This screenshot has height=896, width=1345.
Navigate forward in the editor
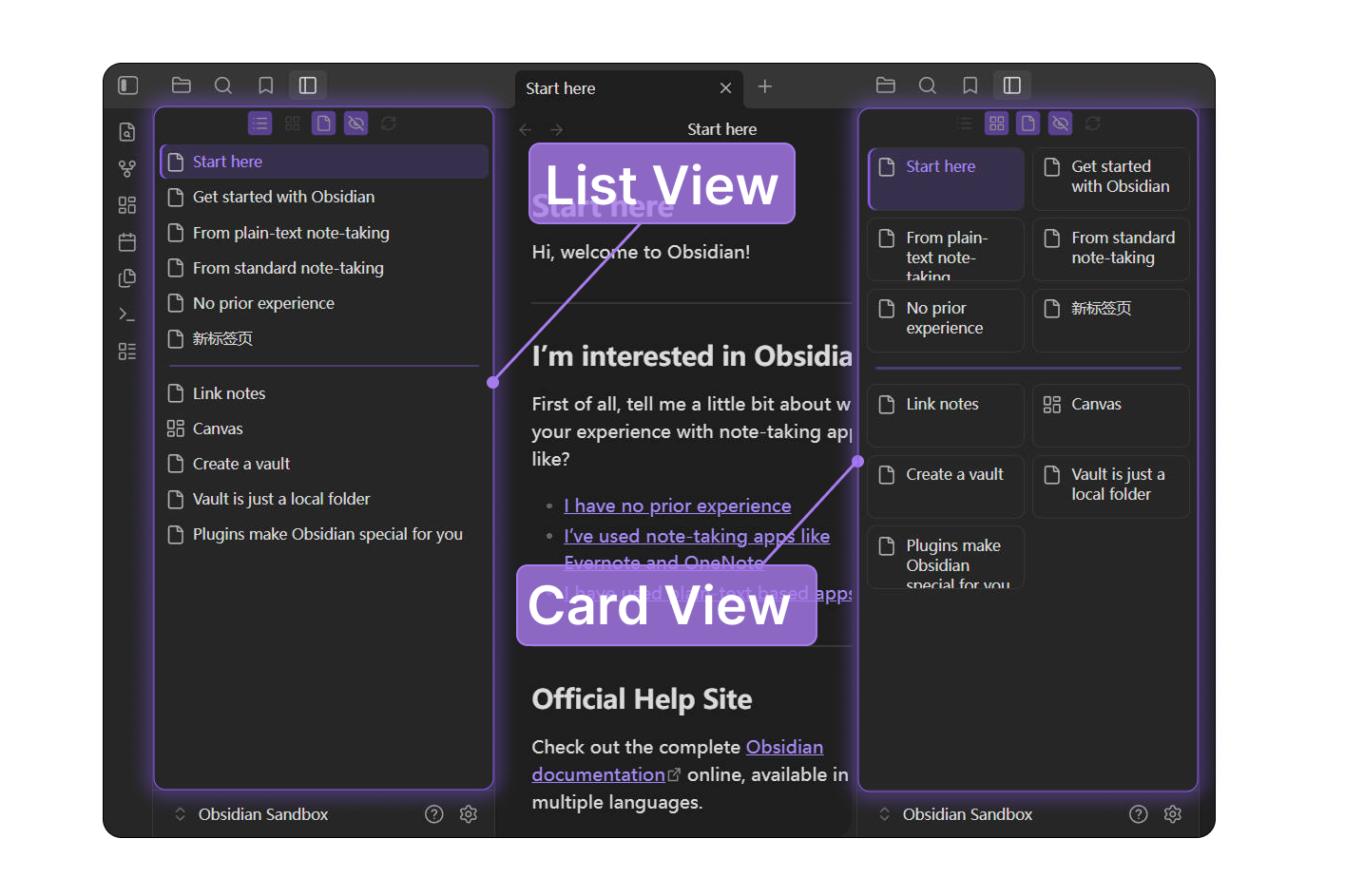point(557,129)
